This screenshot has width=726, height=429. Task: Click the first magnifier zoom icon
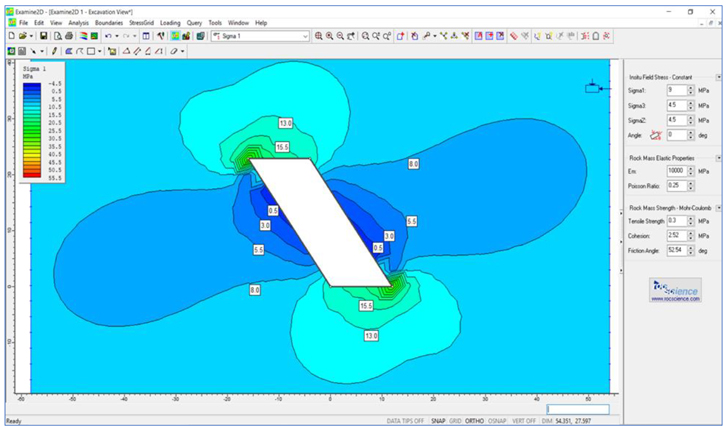(320, 36)
